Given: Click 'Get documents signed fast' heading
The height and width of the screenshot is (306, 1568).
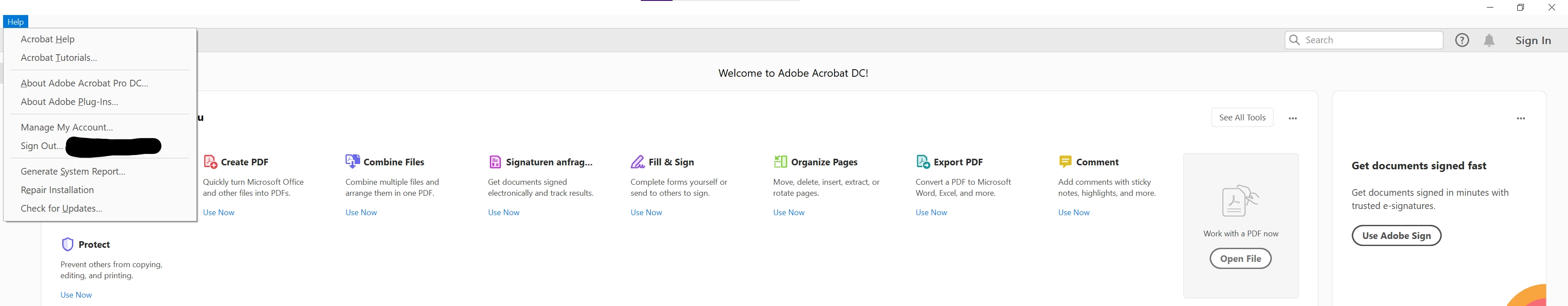Looking at the screenshot, I should (1419, 165).
